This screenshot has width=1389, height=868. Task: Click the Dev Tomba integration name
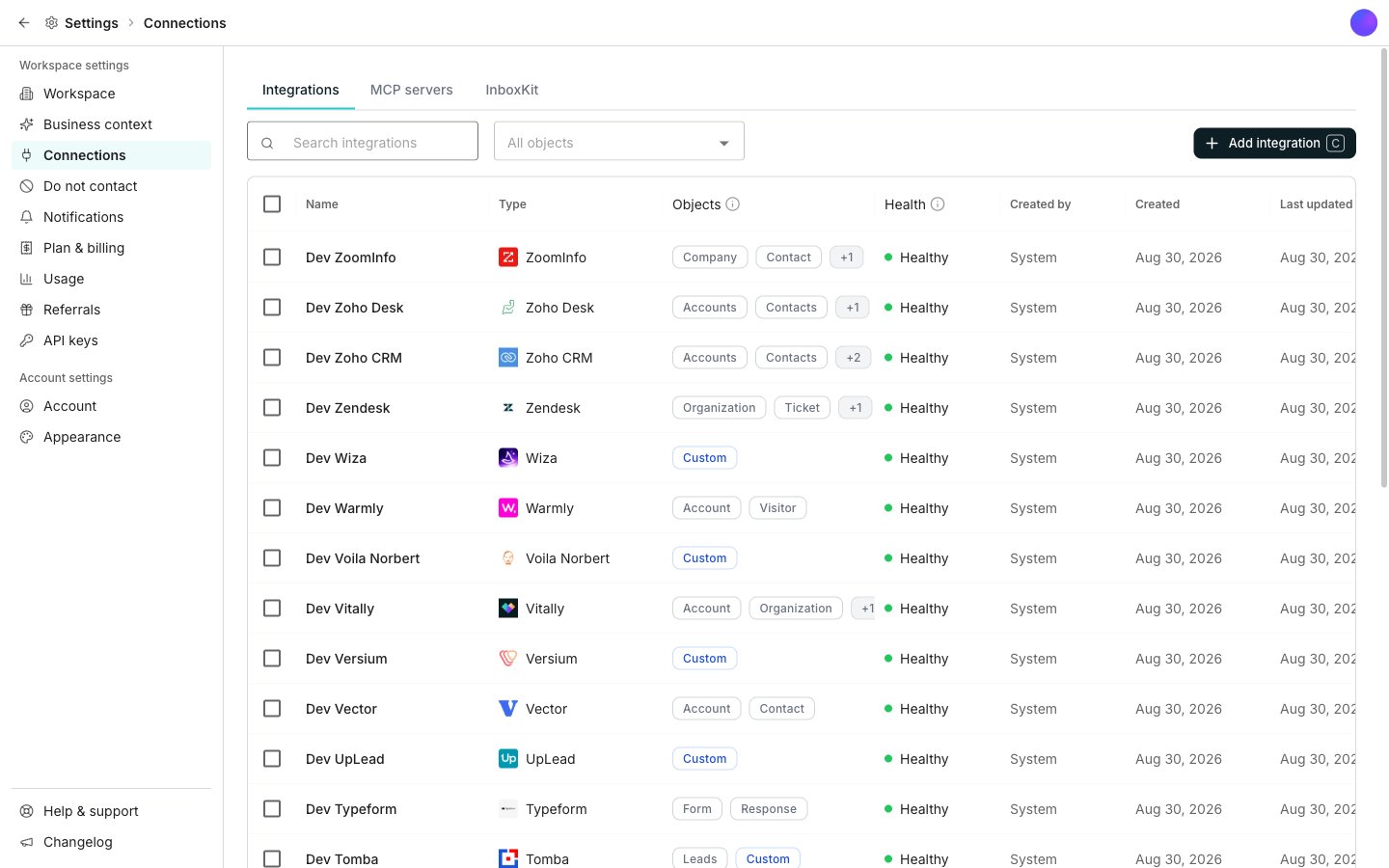[x=342, y=859]
